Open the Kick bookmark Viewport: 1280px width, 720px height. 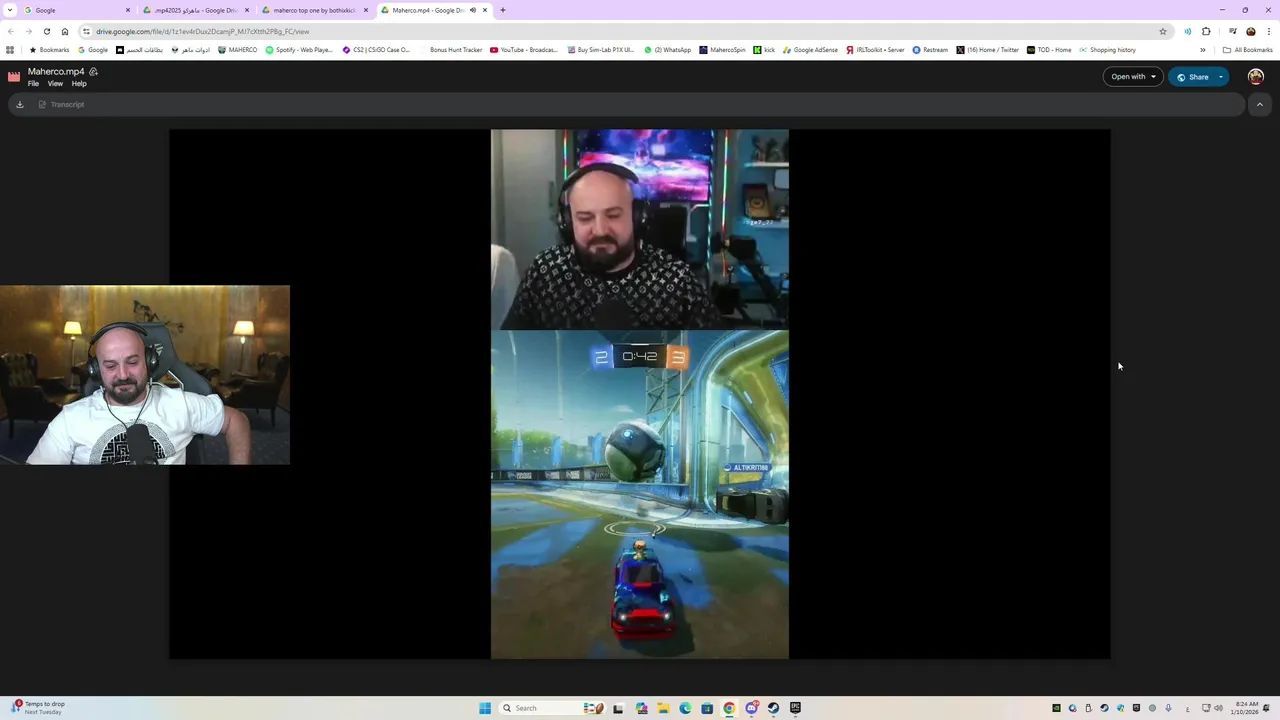[764, 50]
